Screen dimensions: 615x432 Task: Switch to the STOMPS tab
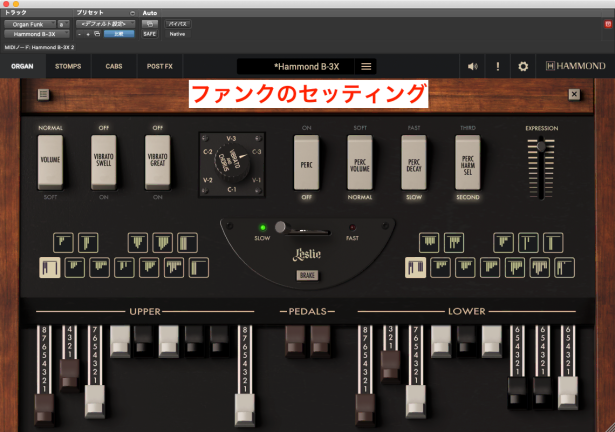pyautogui.click(x=67, y=66)
